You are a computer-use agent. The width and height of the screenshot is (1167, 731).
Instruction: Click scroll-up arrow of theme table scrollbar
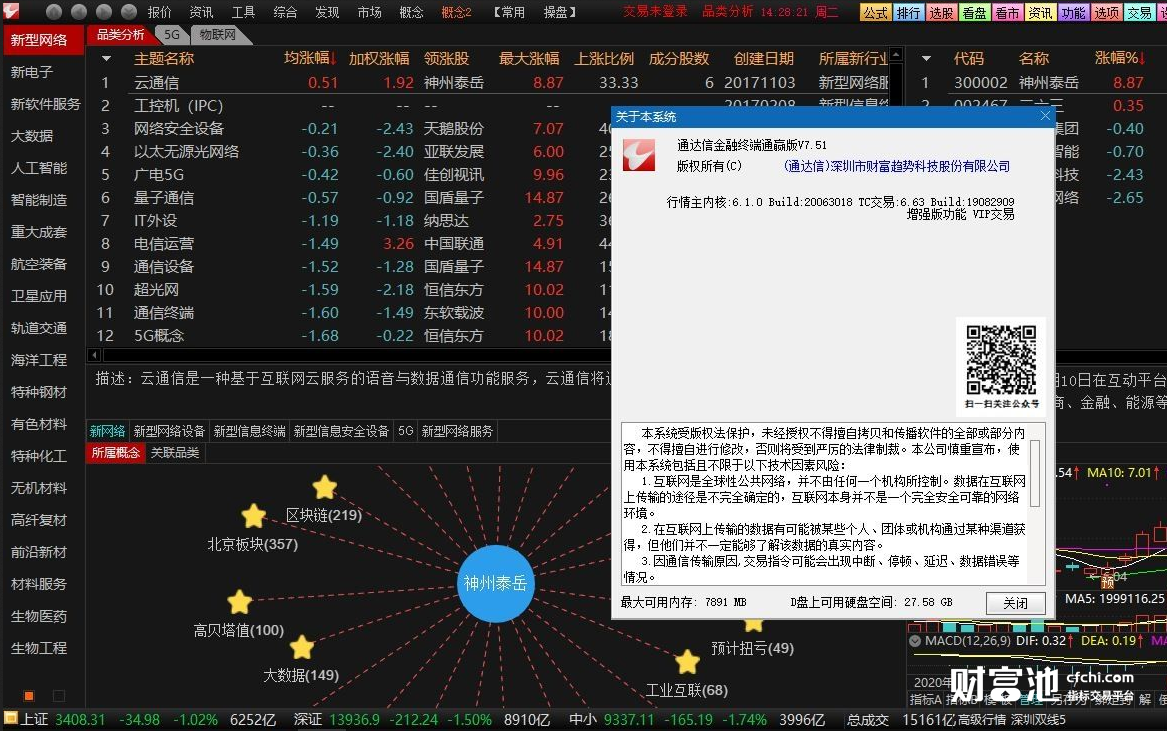pos(896,54)
